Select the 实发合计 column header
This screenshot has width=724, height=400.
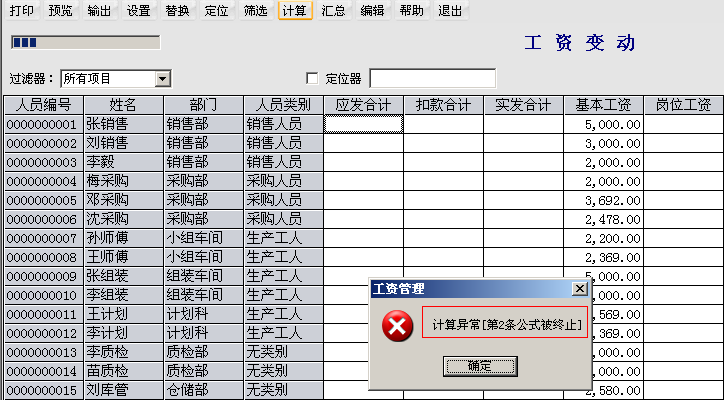523,105
